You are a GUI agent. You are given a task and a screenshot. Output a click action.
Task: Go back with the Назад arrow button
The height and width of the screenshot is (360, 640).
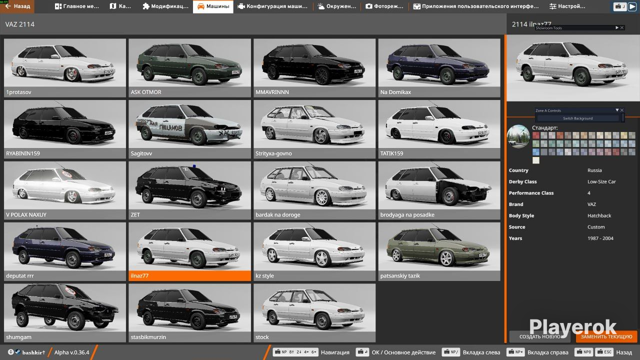tap(17, 6)
